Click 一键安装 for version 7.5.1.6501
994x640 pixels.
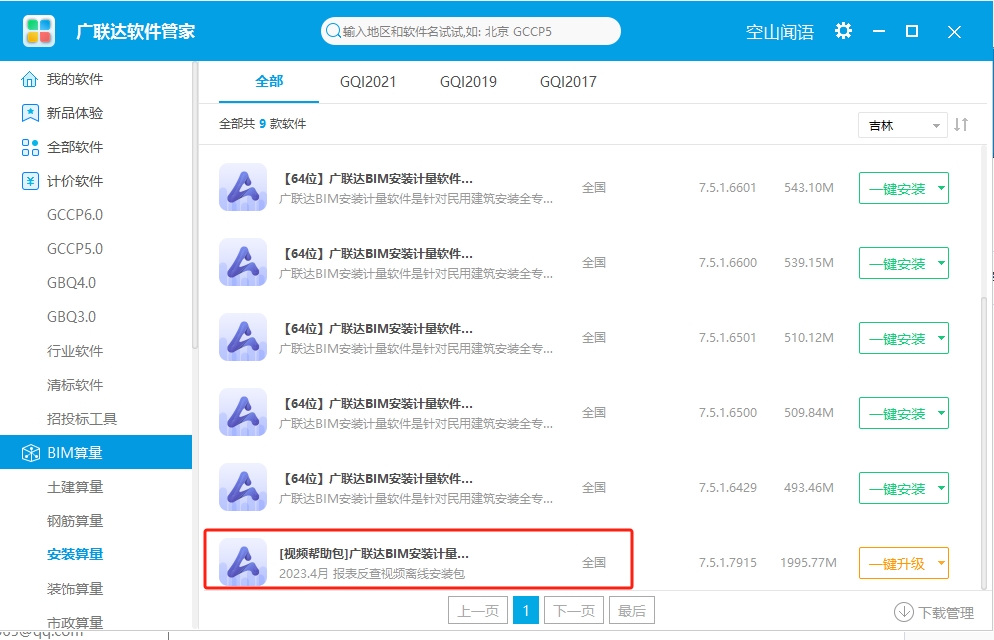[x=897, y=338]
